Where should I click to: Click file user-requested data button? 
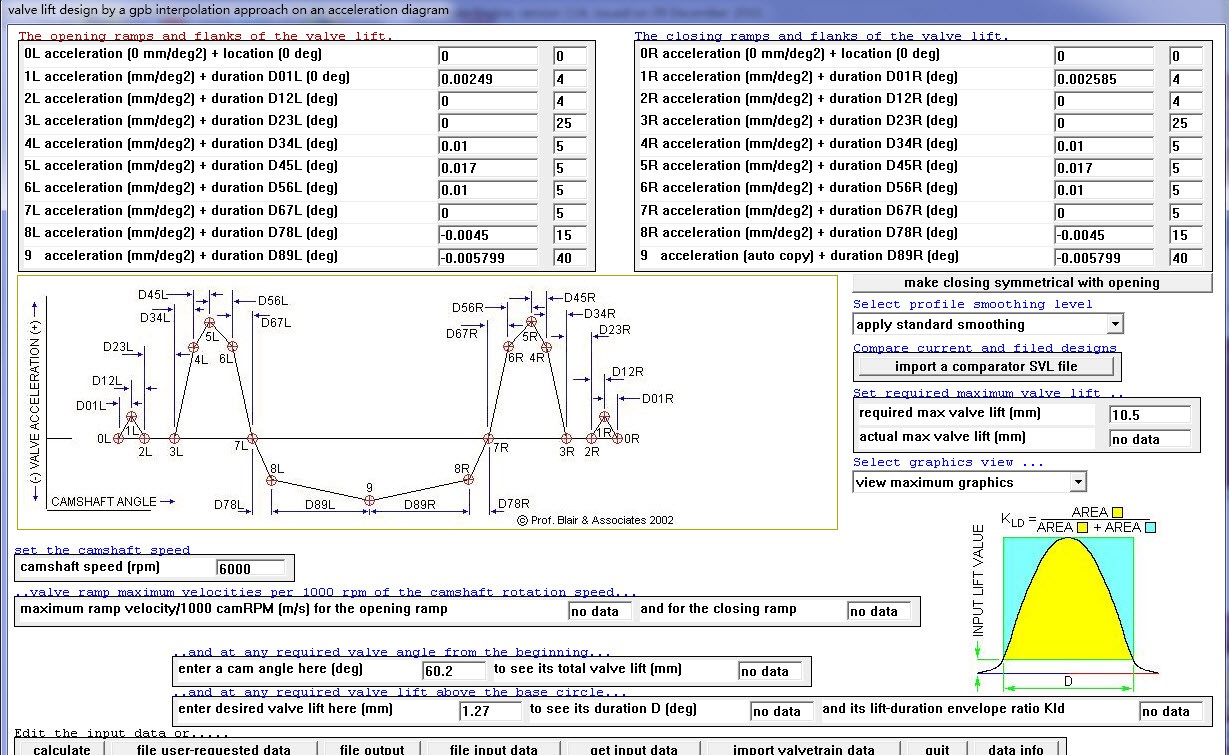(x=214, y=748)
